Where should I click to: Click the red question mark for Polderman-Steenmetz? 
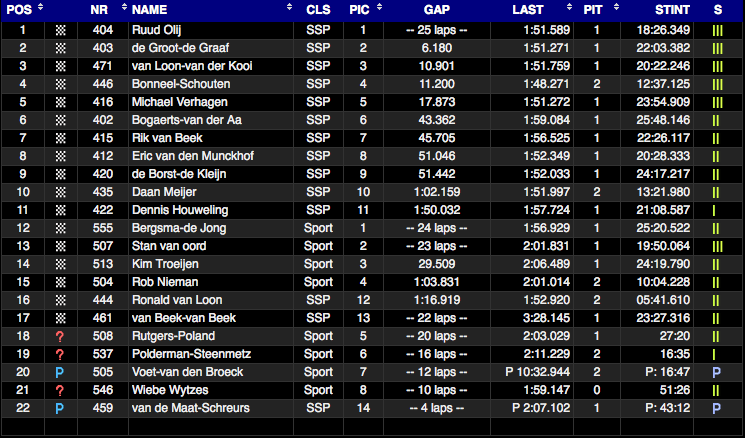[x=60, y=354]
